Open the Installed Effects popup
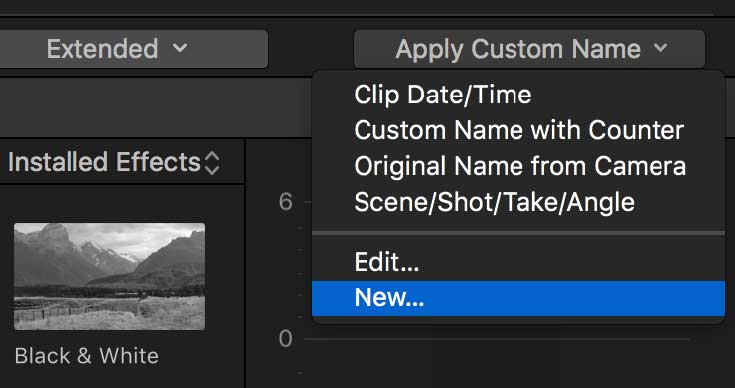 point(114,163)
